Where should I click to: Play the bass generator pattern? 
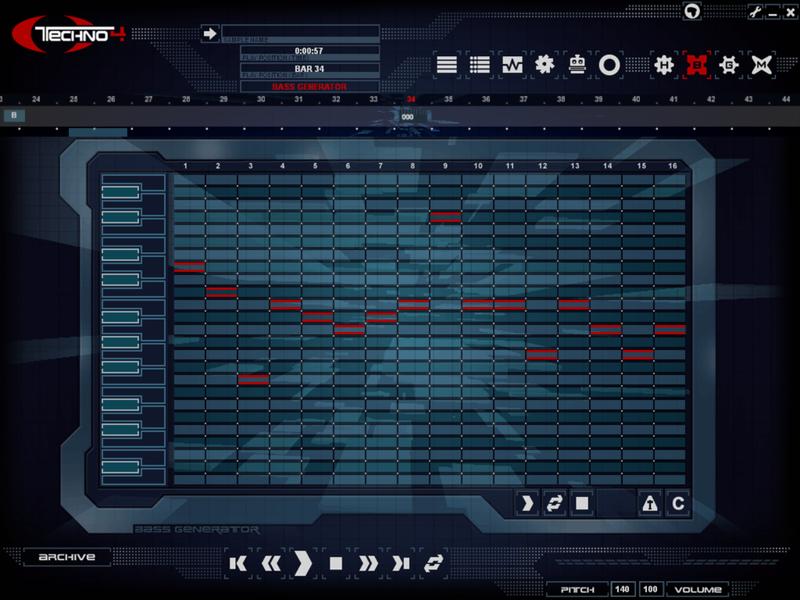click(527, 504)
